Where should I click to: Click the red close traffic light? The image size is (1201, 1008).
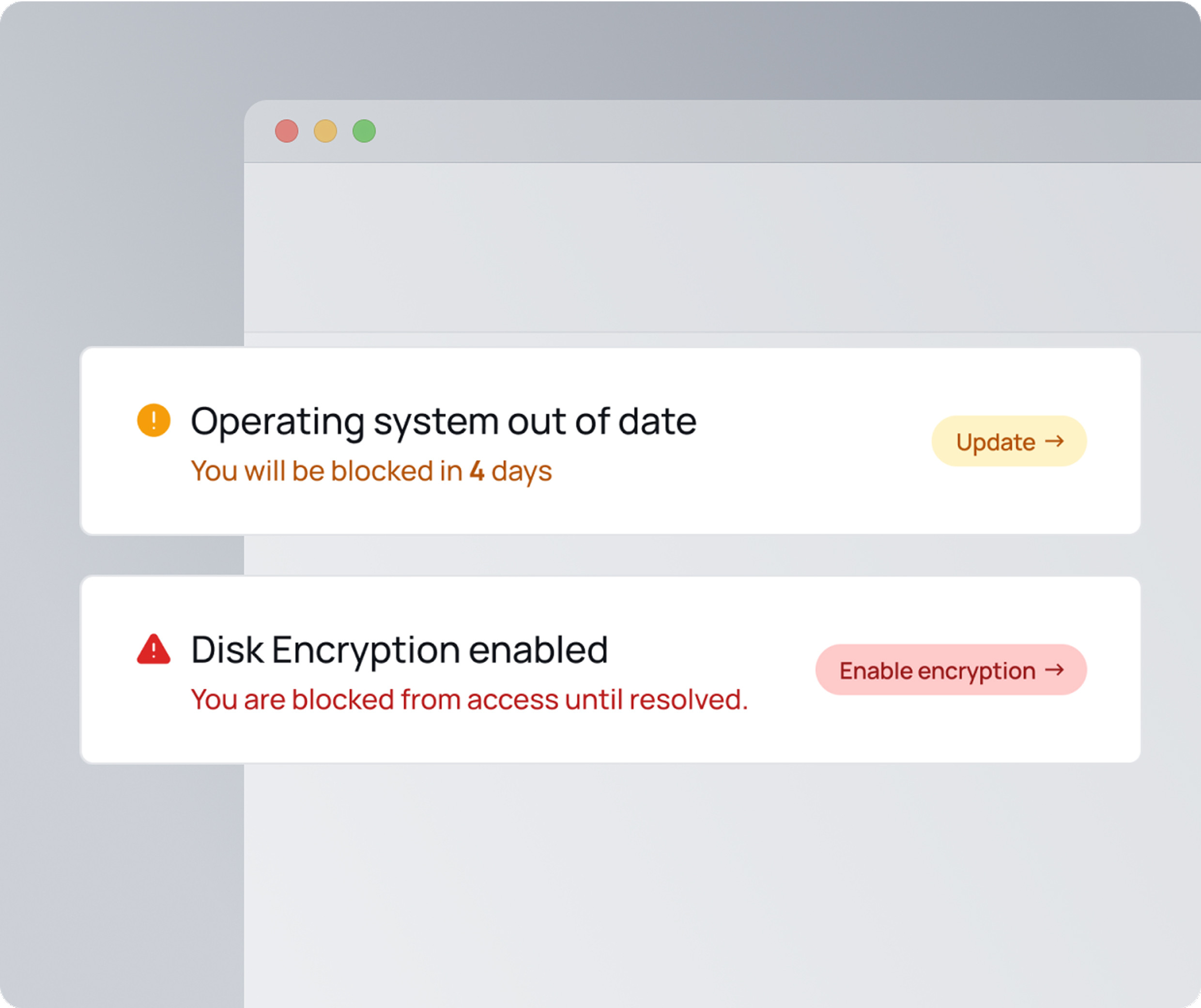[287, 130]
